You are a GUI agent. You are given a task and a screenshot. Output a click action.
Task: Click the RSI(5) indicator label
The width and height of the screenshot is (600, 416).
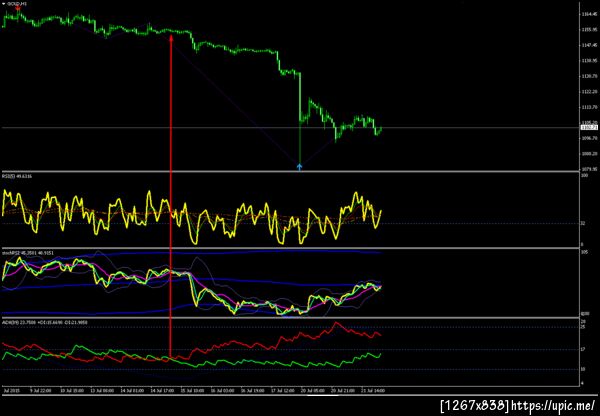pos(17,176)
